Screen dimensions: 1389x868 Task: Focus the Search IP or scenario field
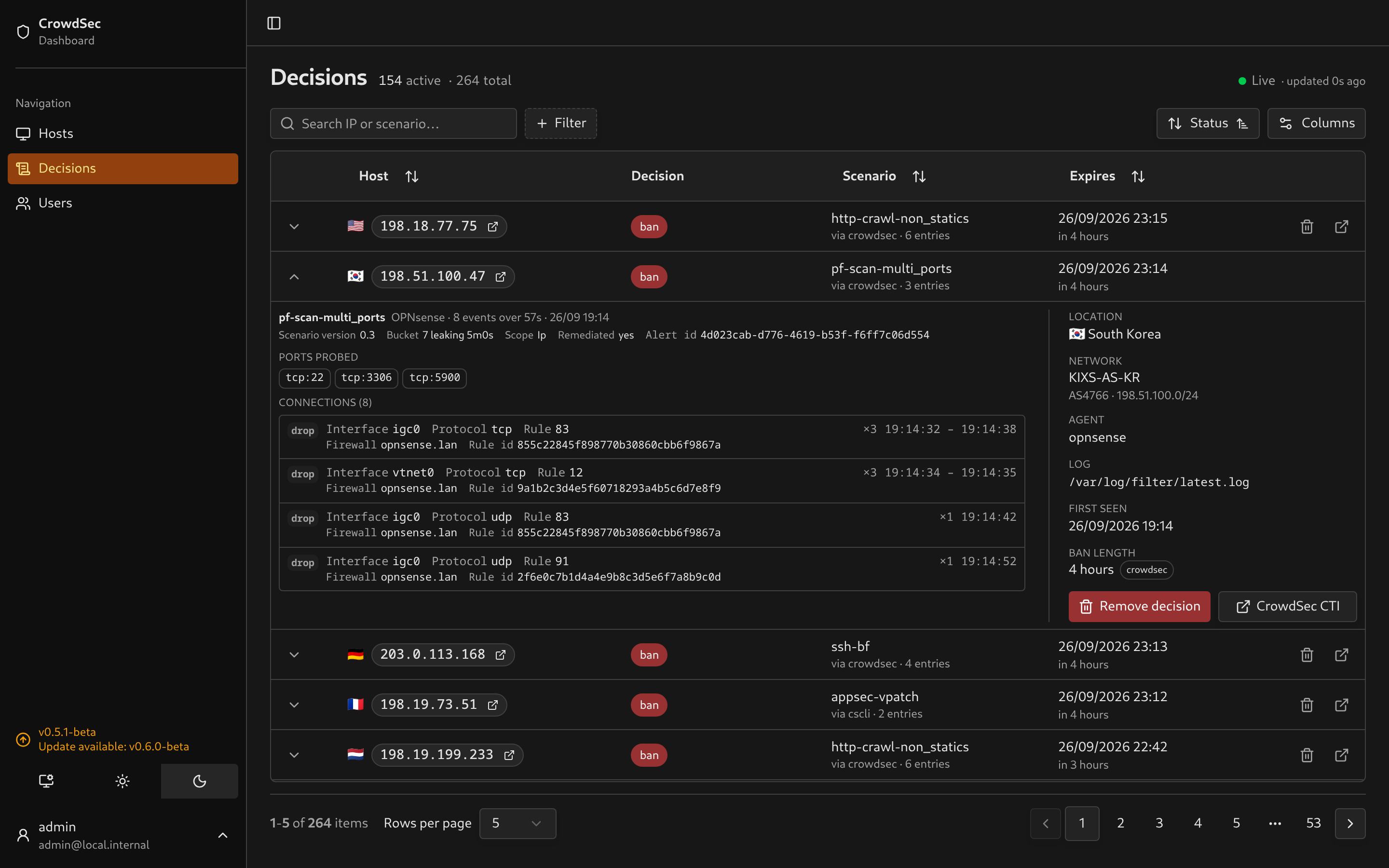pos(393,123)
